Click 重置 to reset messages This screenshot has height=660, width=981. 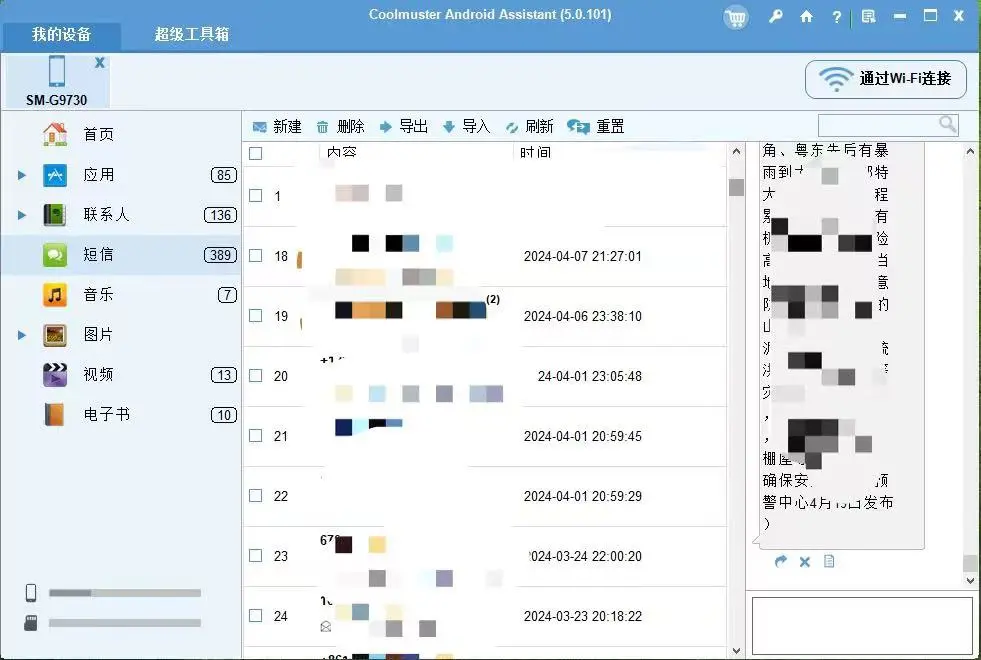[596, 127]
